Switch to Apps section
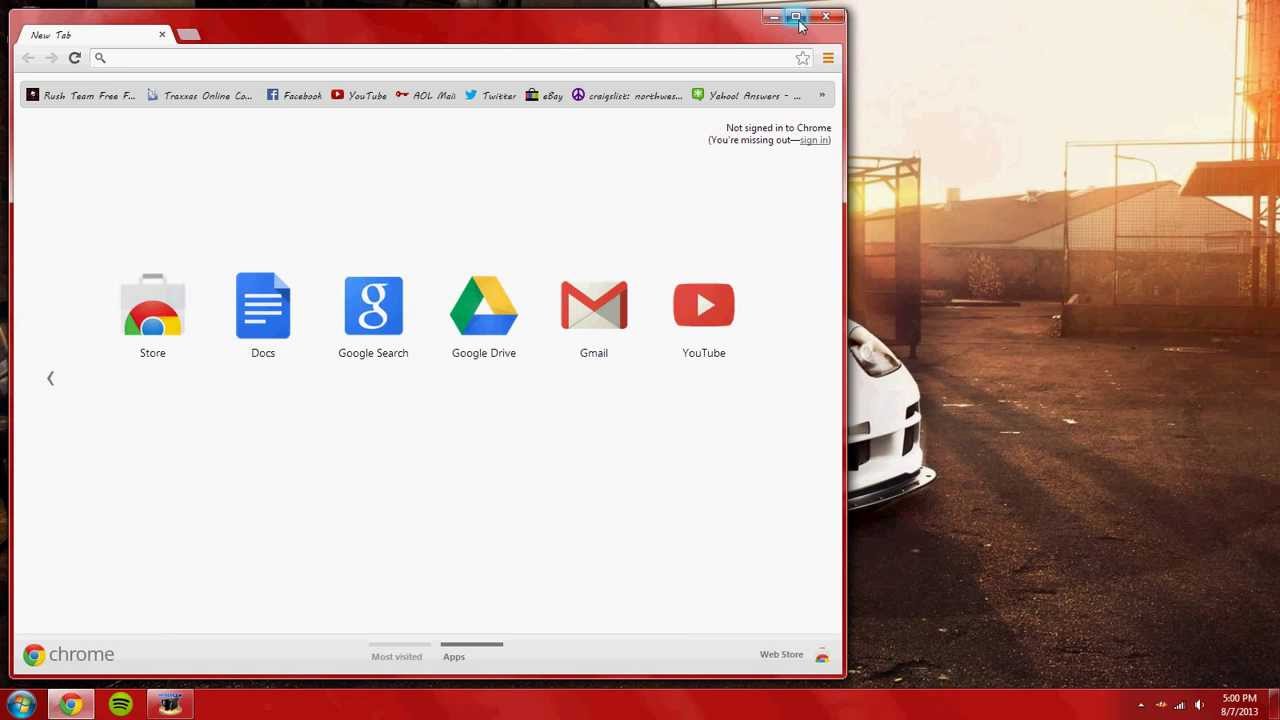 (x=454, y=656)
